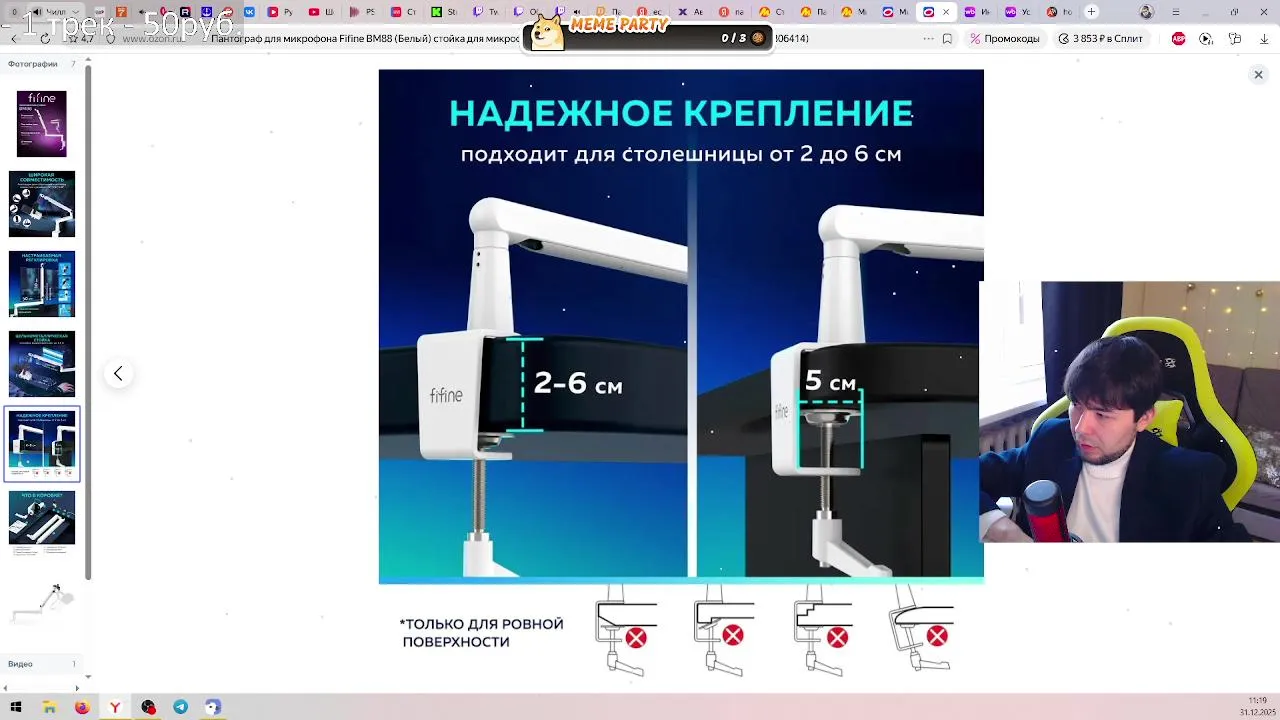Launch Firefox from the taskbar
Viewport: 1280px width, 720px height.
coord(82,707)
